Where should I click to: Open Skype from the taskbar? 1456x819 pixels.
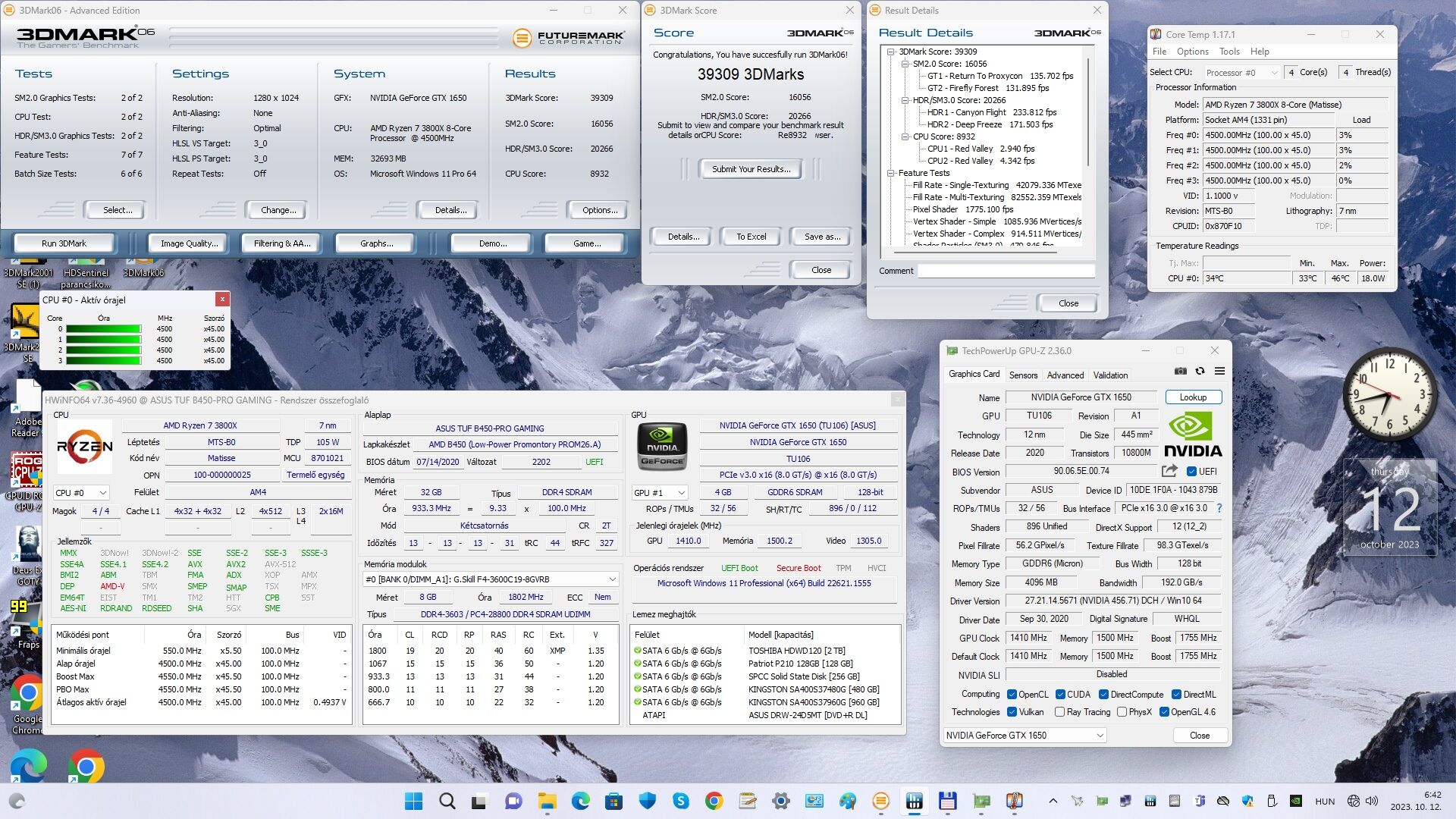pos(680,801)
